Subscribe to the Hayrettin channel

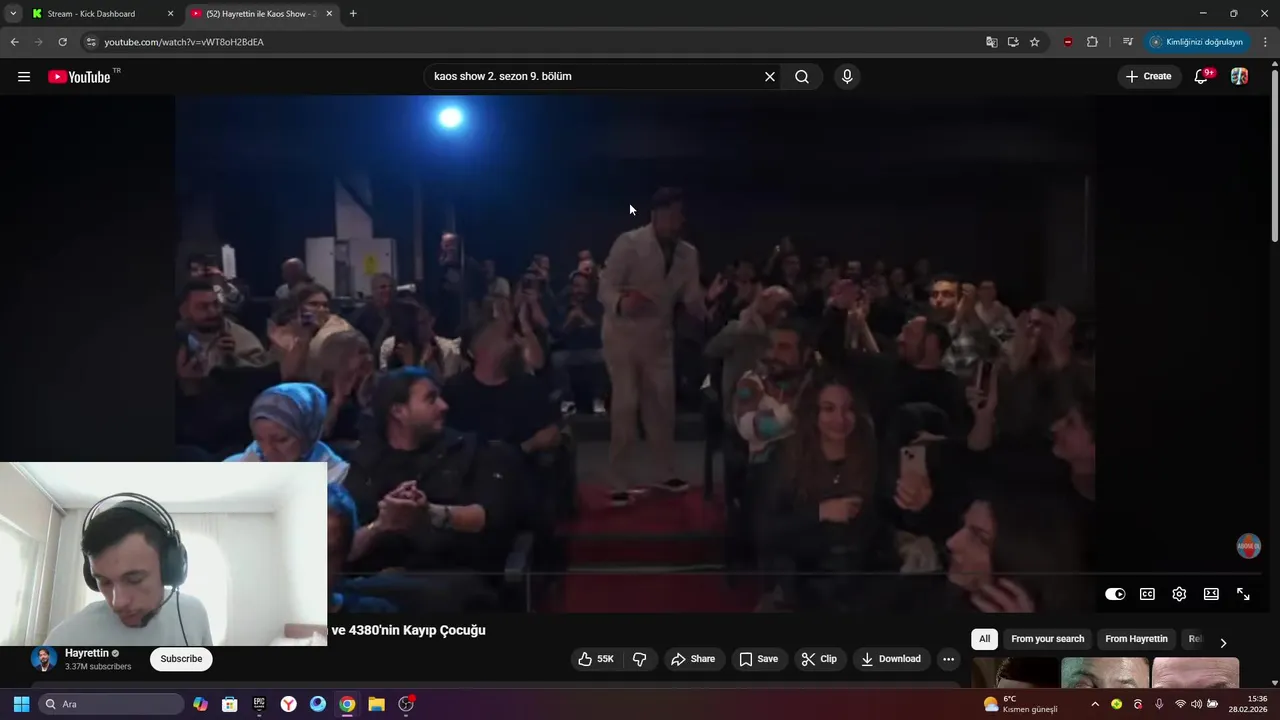(x=181, y=659)
